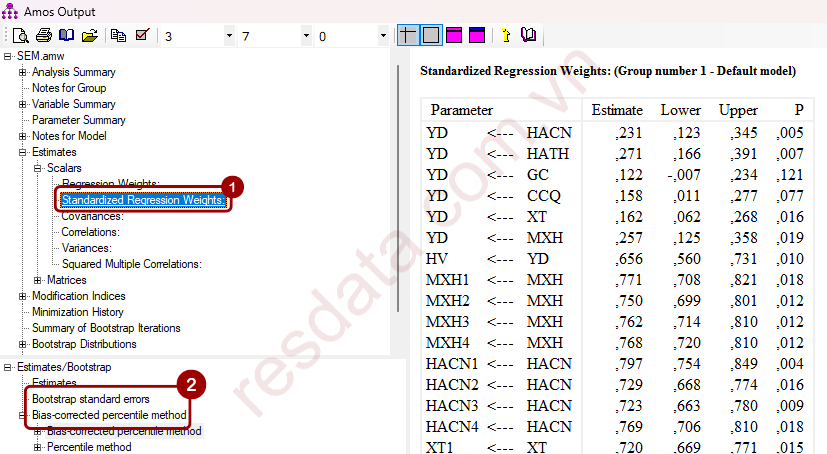Click the Copy to clipboard icon
Screen dimensions: 827x454
[x=119, y=36]
